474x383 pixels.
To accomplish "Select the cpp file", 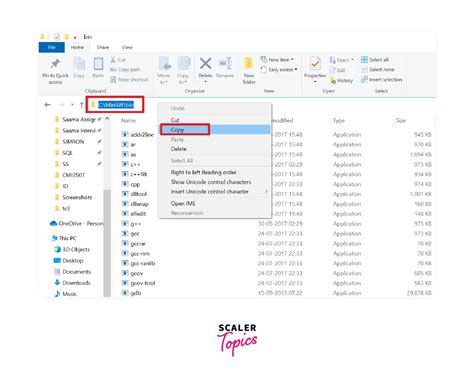I will click(131, 184).
